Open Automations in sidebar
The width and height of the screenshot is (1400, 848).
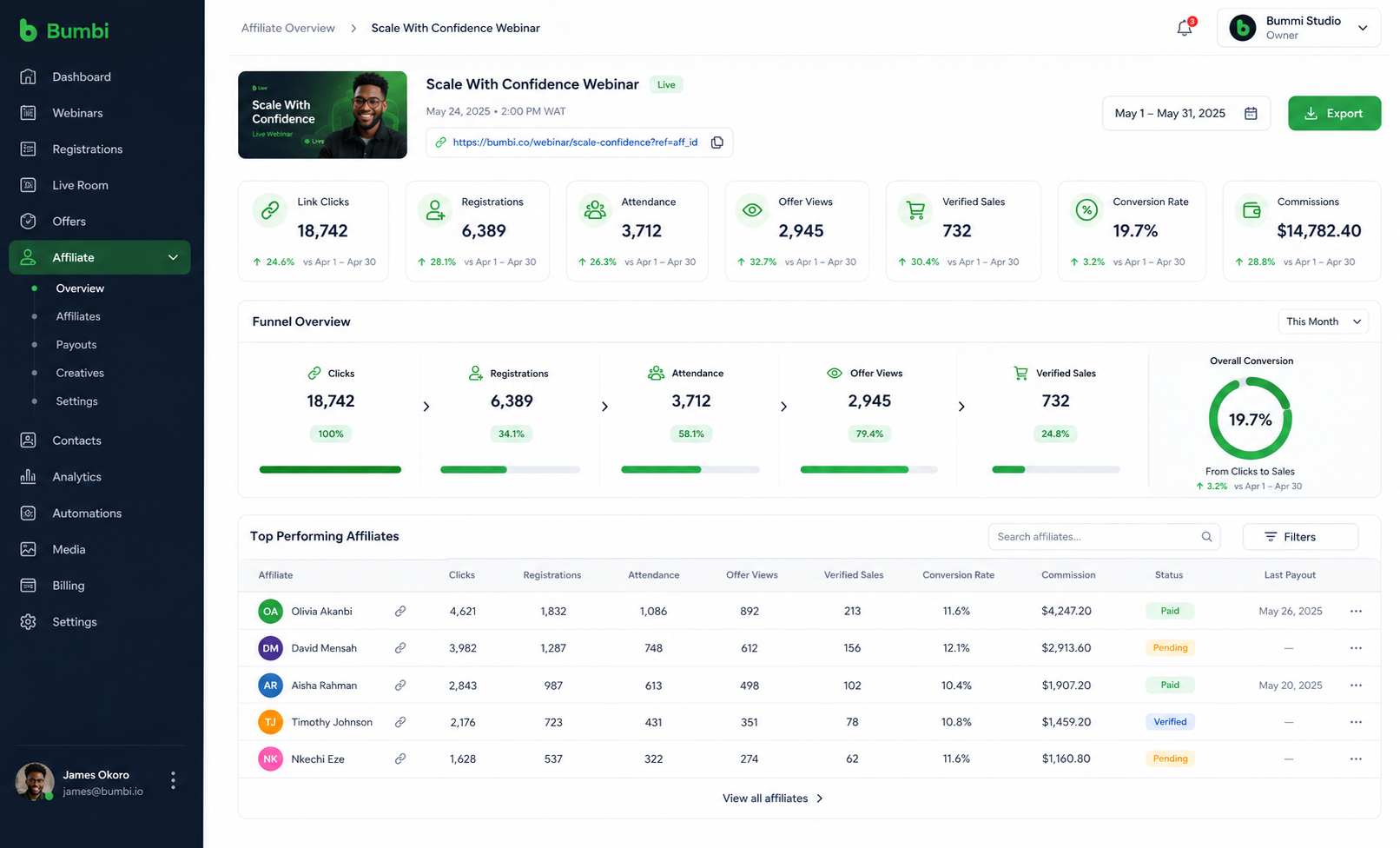pyautogui.click(x=87, y=513)
